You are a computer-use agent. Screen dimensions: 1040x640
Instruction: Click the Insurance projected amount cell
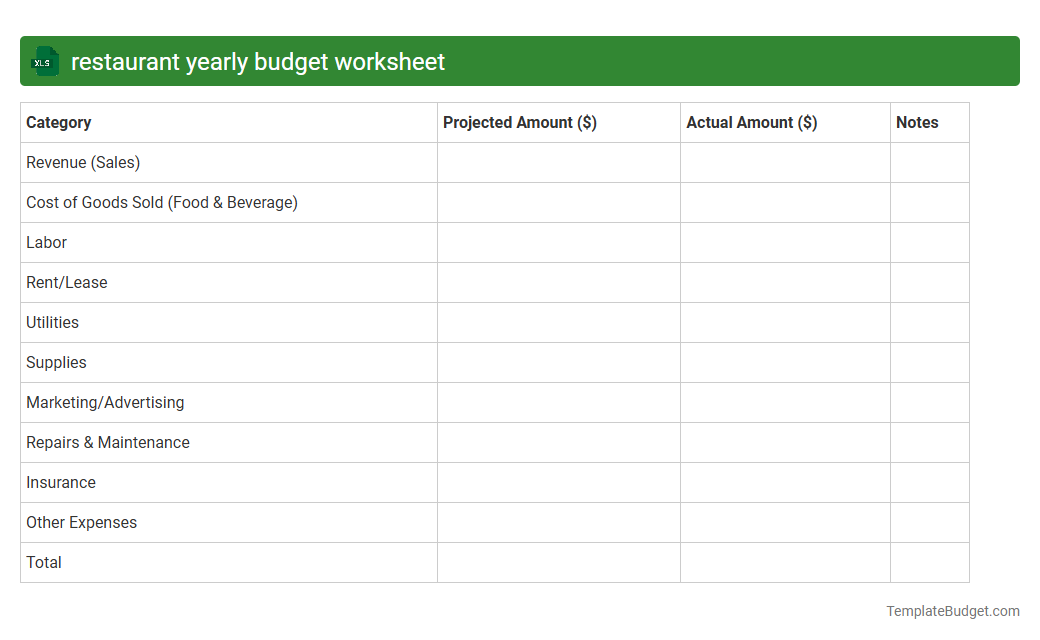click(558, 482)
